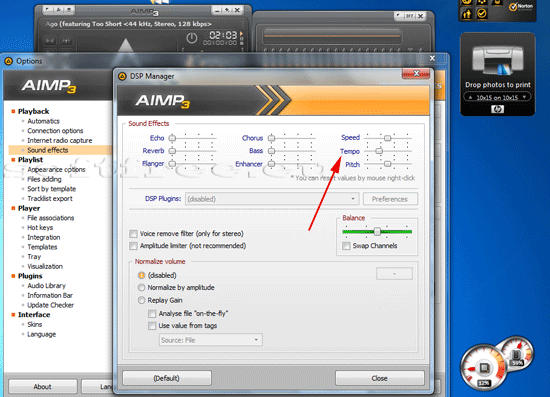Click the Options window title icon
This screenshot has height=397, width=550.
tap(8, 61)
